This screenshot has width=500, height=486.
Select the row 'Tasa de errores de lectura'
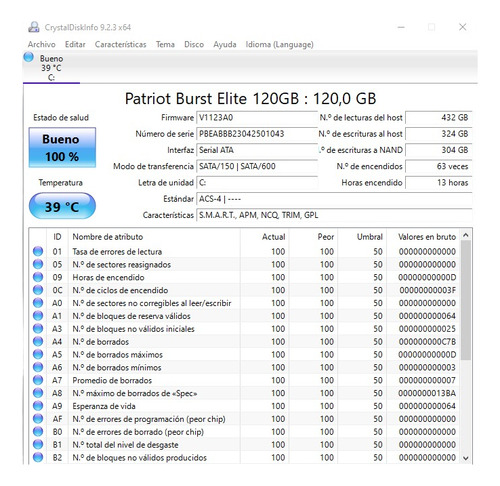[244, 251]
